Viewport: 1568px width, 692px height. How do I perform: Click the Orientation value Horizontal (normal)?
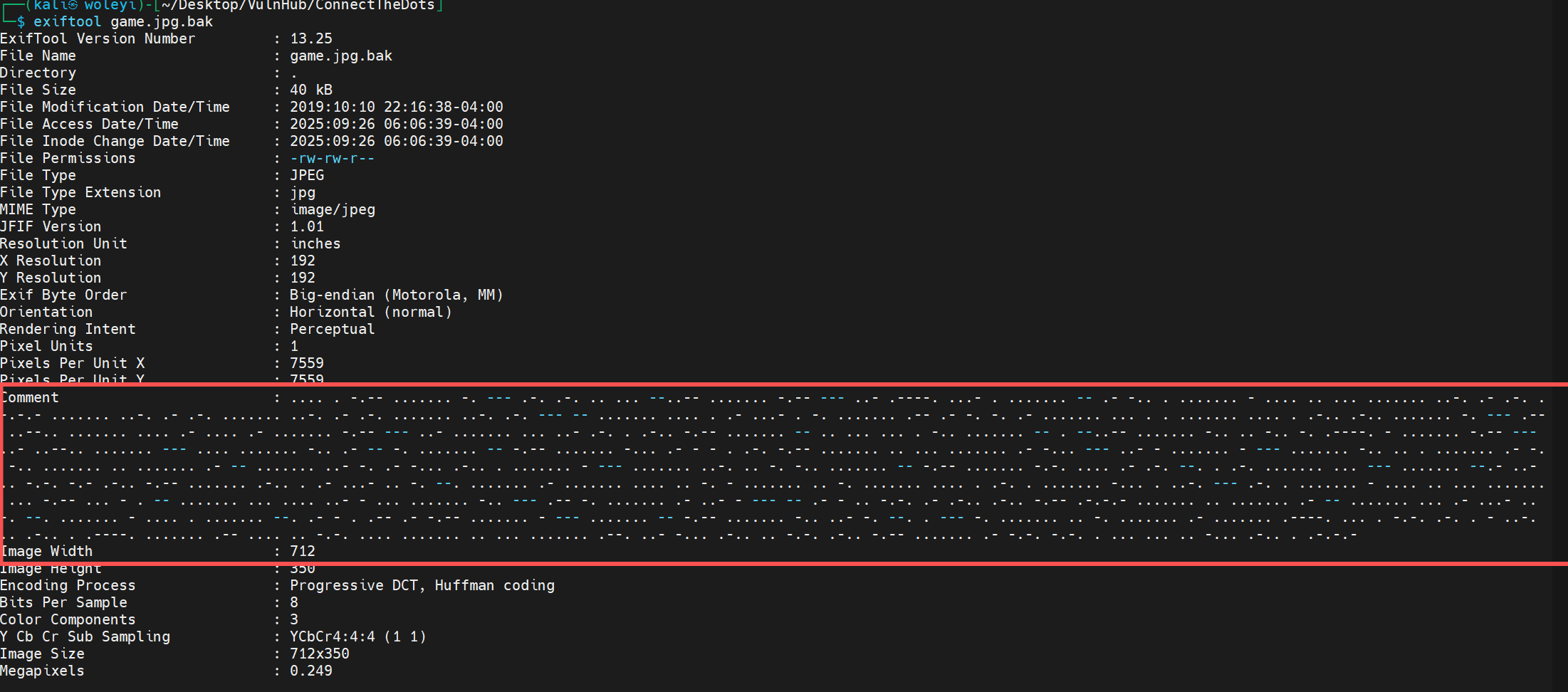pyautogui.click(x=370, y=312)
